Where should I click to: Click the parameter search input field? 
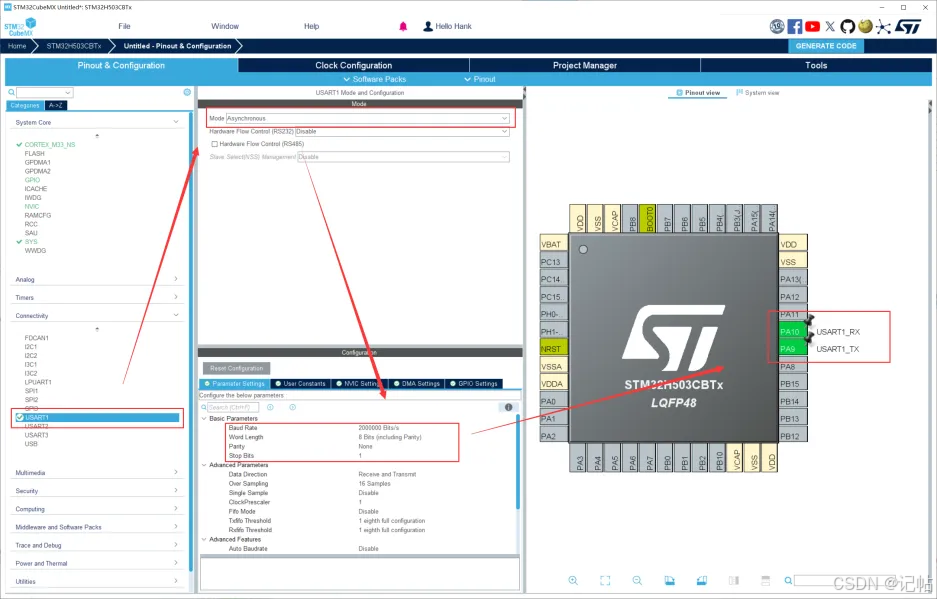click(232, 407)
